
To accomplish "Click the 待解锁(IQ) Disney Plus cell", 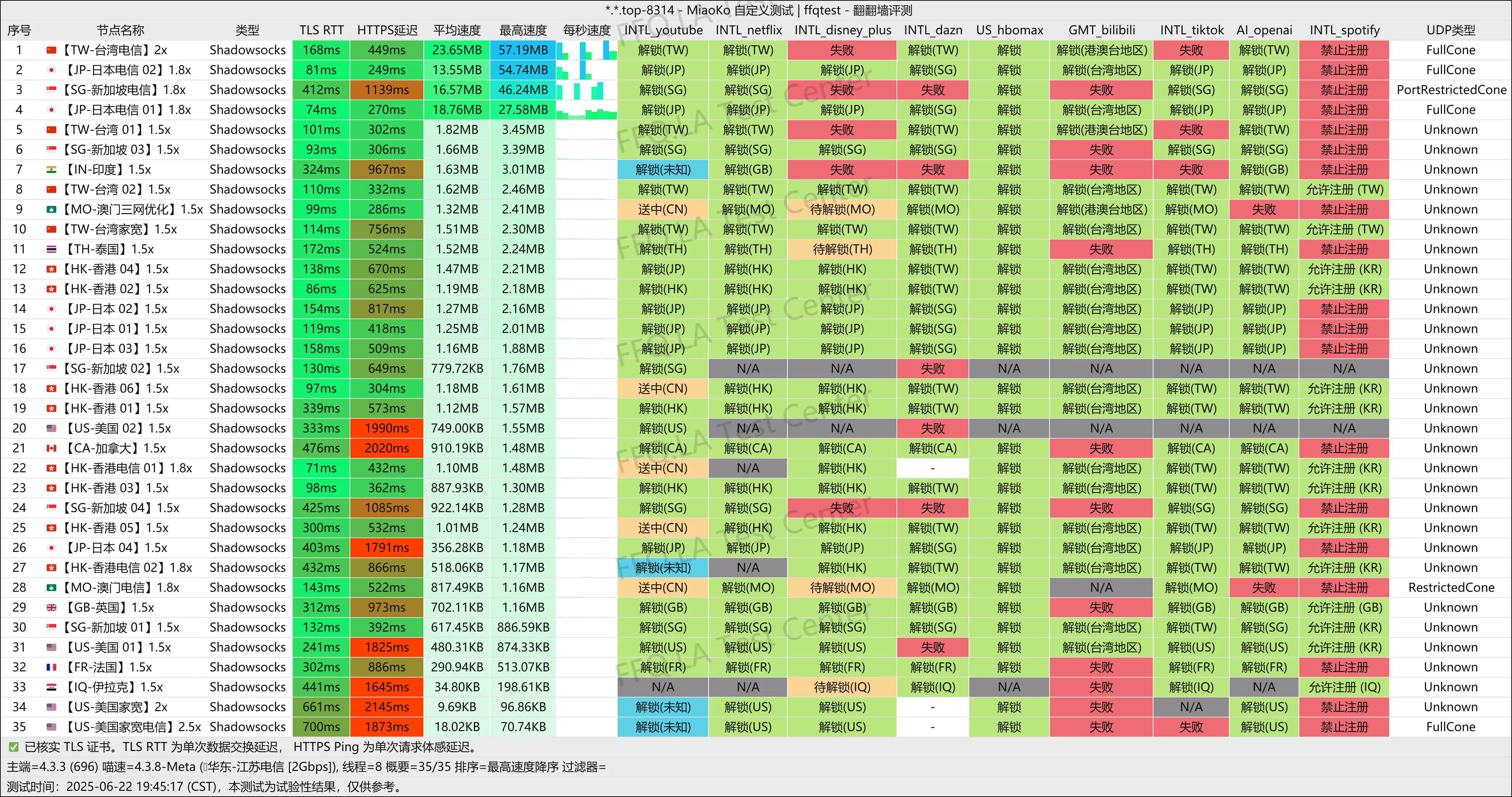I will 842,687.
